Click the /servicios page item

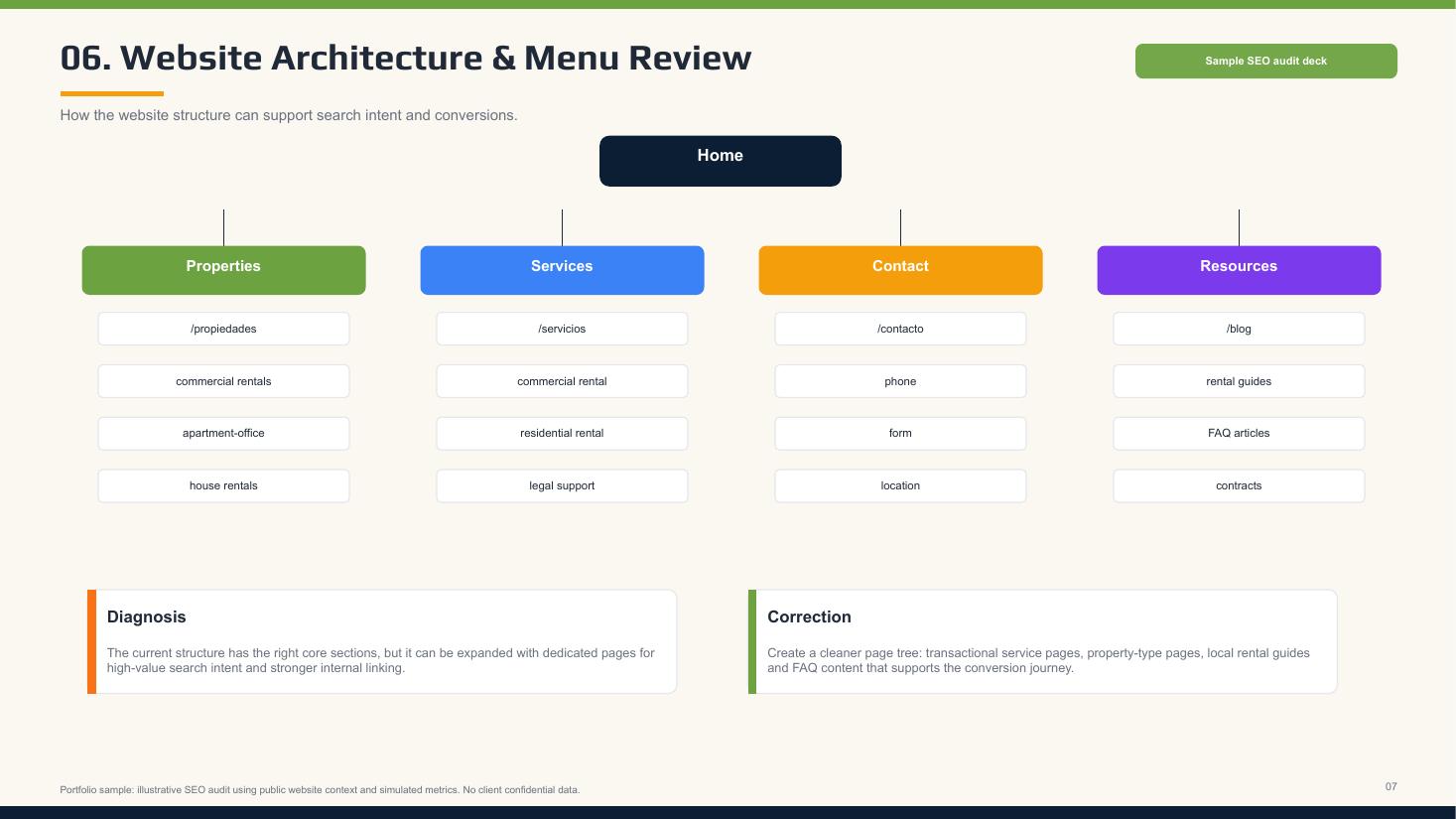(562, 329)
